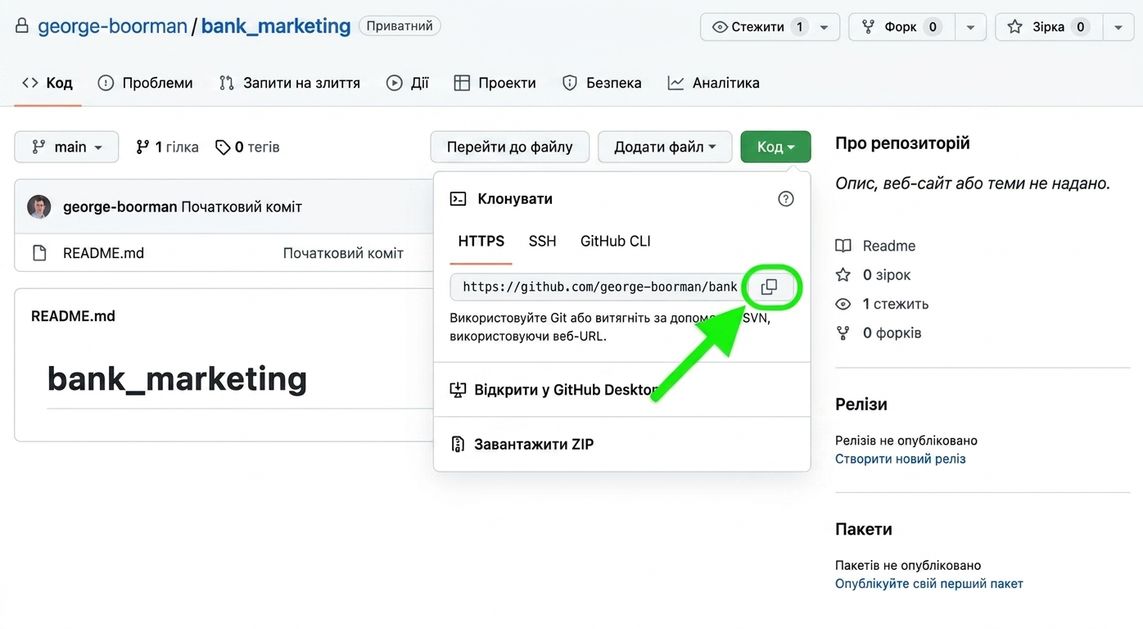
Task: Open the Проблеми tab
Action: [x=146, y=83]
